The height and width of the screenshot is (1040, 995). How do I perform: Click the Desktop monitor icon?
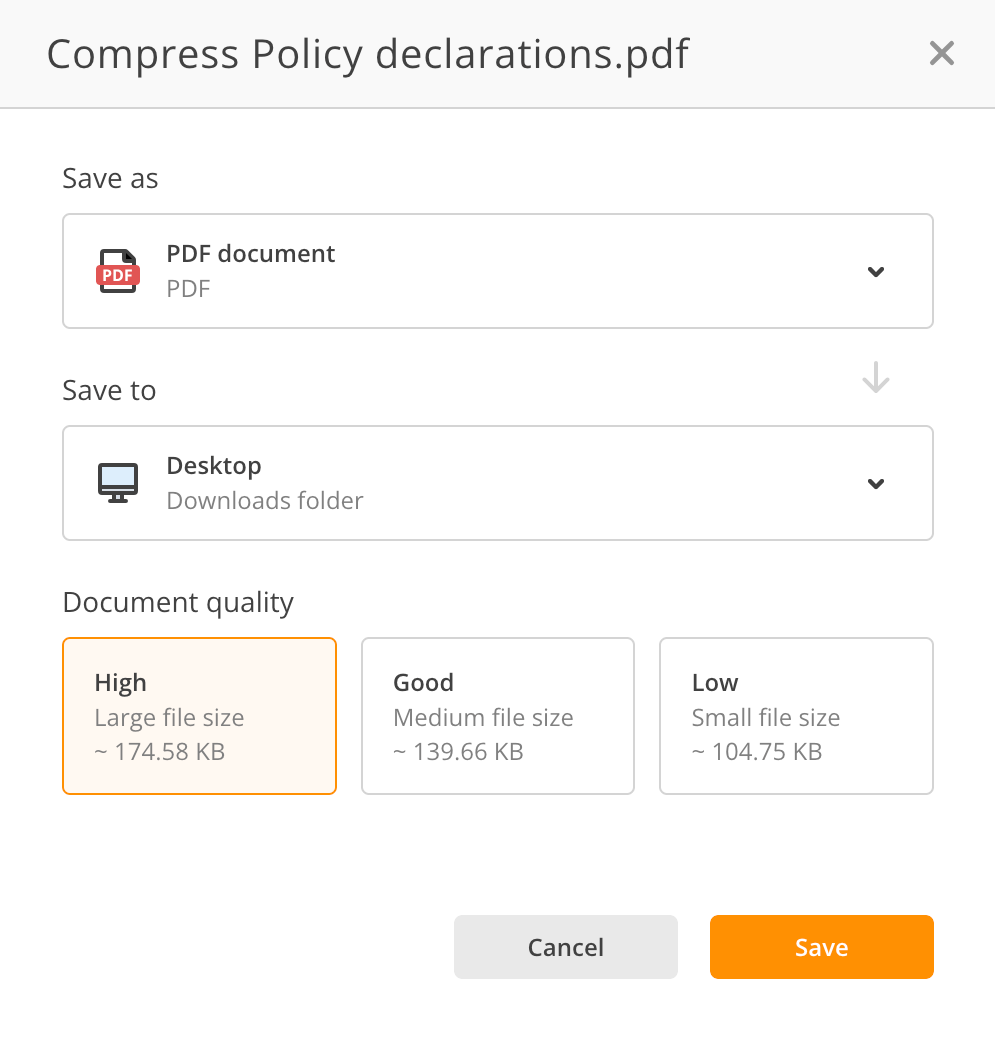[x=118, y=483]
